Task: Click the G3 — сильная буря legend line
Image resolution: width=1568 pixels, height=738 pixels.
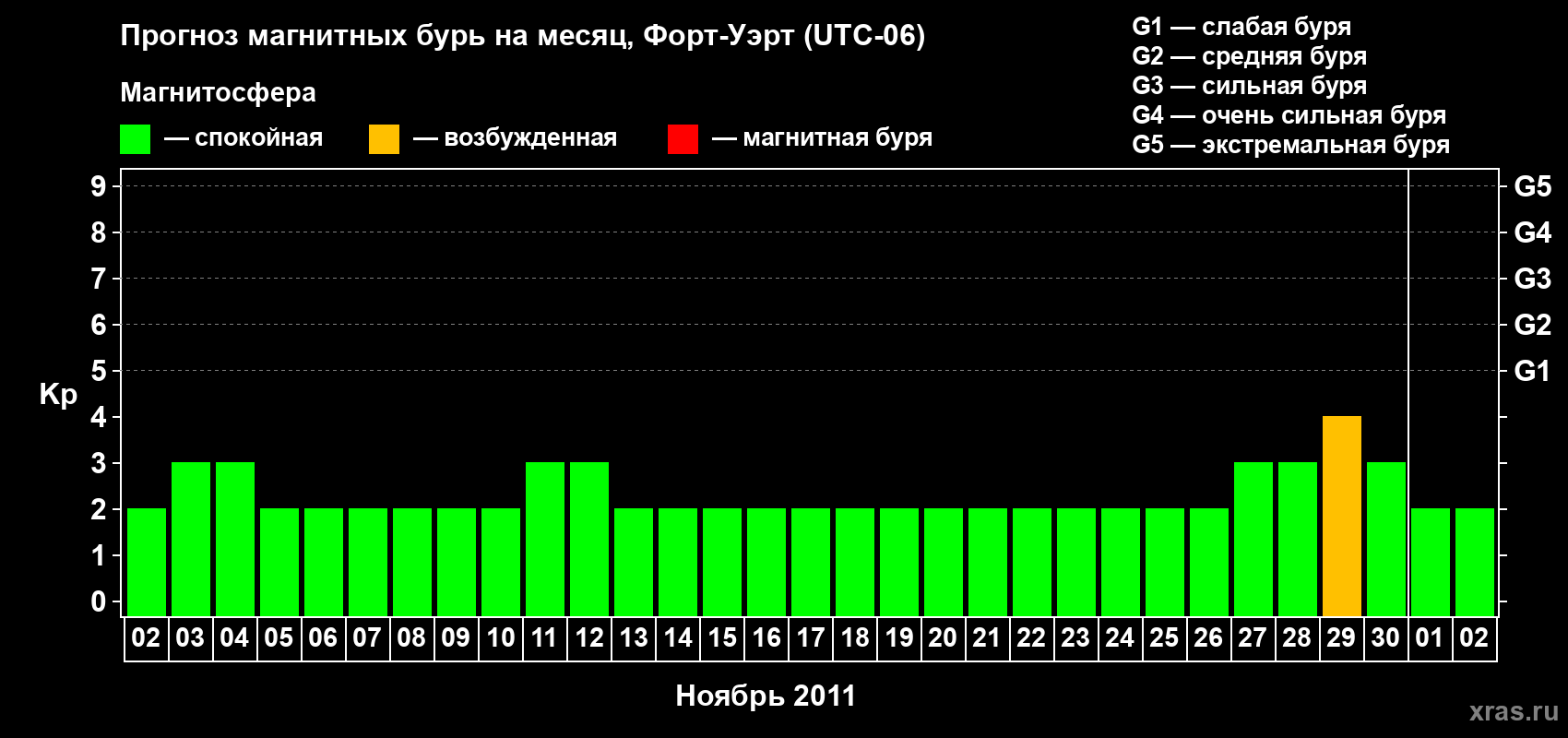Action: 1250,87
